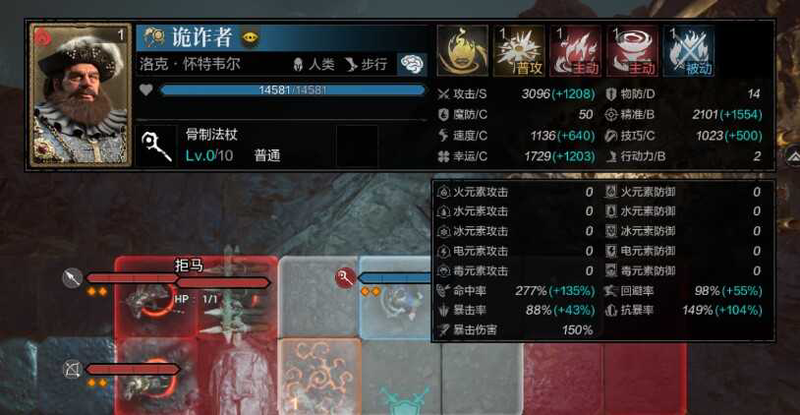The width and height of the screenshot is (800, 415).
Task: Select the orange swirl-patterned battlefield tile
Action: (x=319, y=375)
